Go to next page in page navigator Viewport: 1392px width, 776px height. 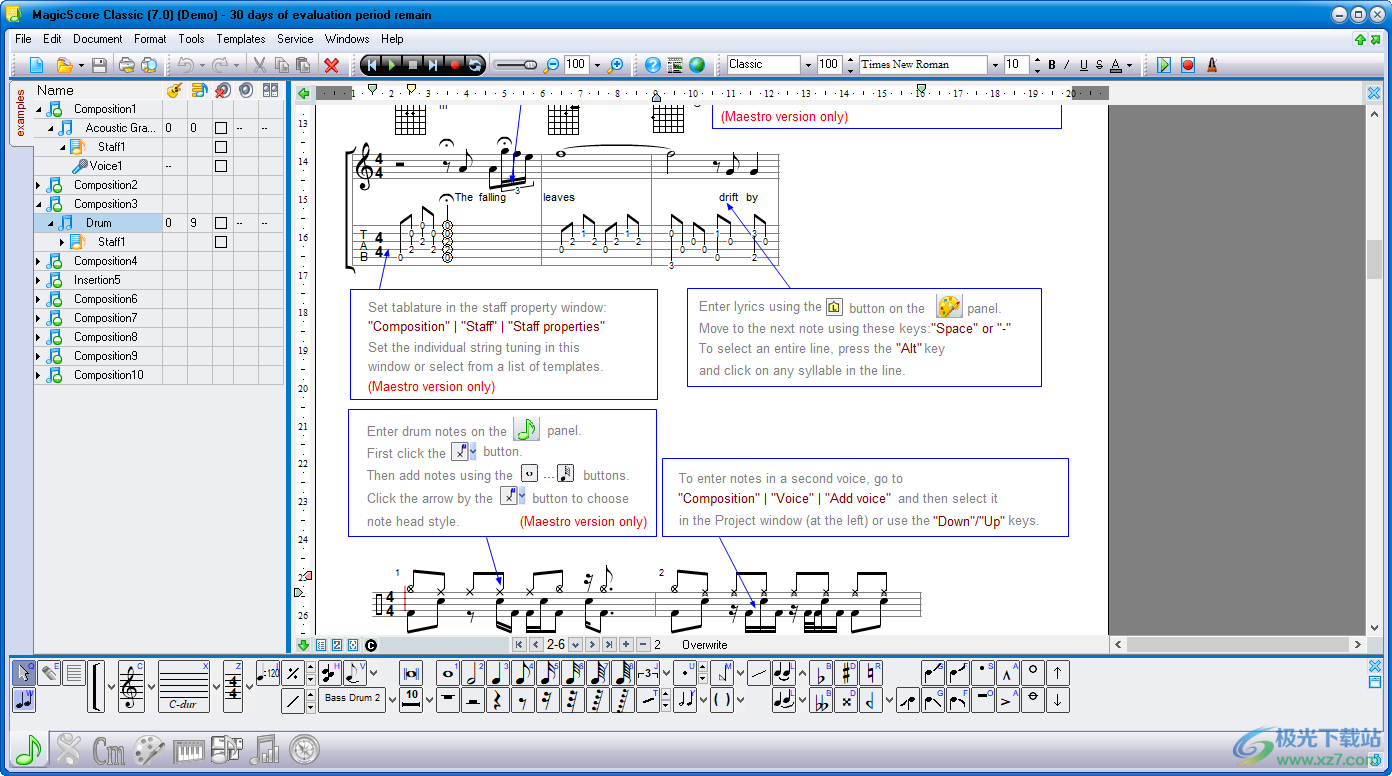[x=591, y=645]
